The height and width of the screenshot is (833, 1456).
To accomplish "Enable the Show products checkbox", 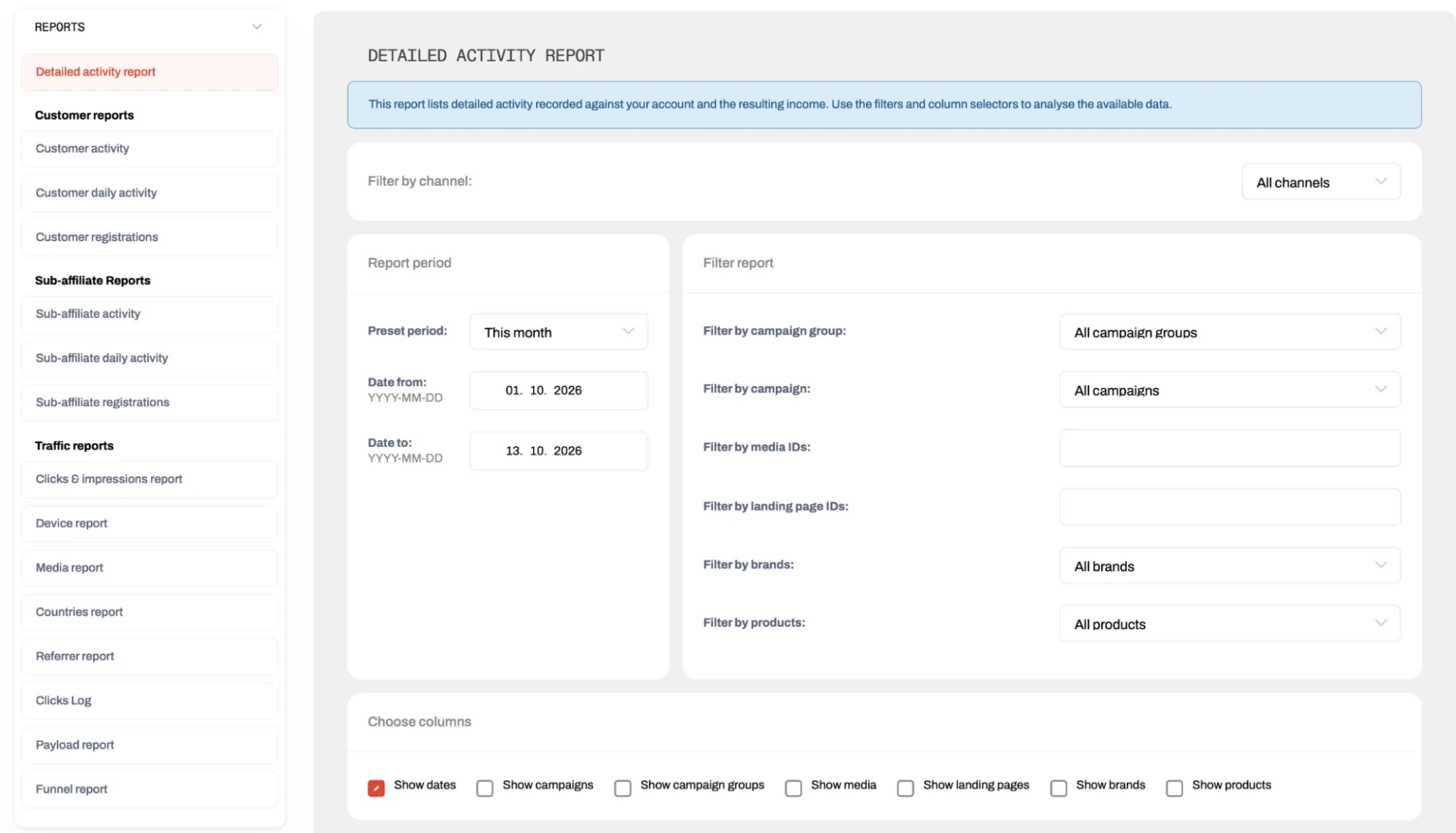I will pyautogui.click(x=1175, y=788).
